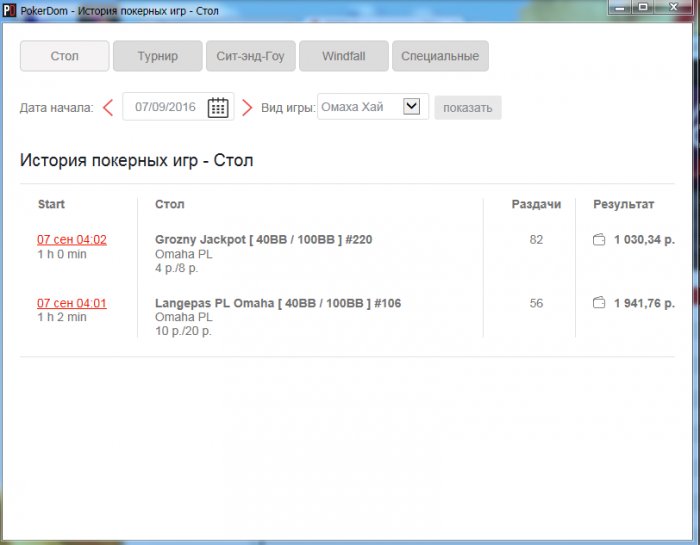This screenshot has height=545, width=700.
Task: Open the calendar date picker icon
Action: [x=218, y=107]
